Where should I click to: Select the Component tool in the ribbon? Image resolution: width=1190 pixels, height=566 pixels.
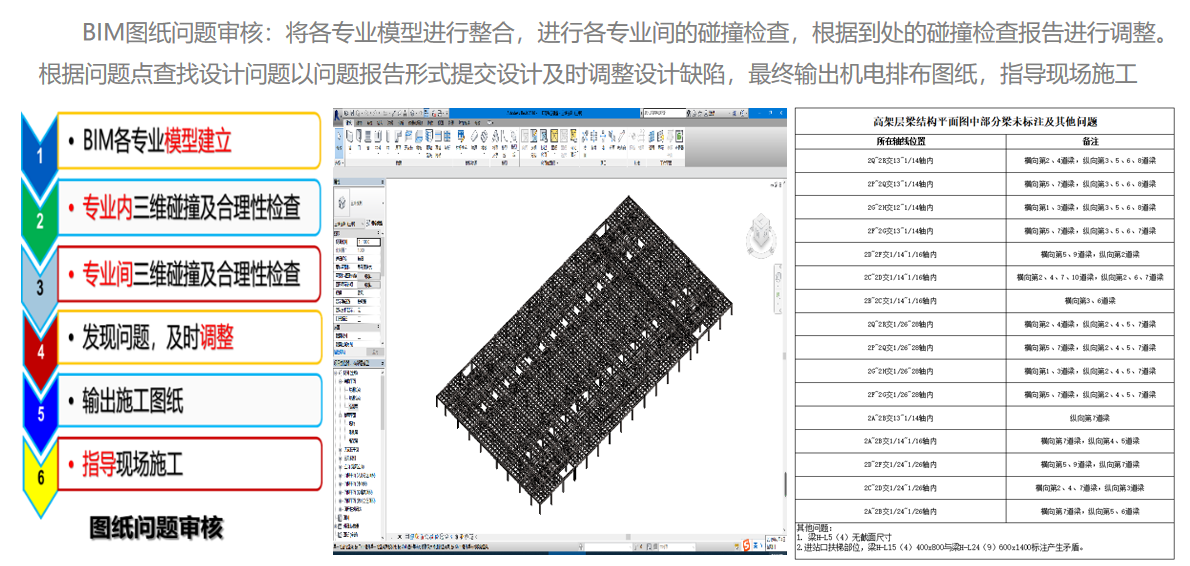click(378, 141)
